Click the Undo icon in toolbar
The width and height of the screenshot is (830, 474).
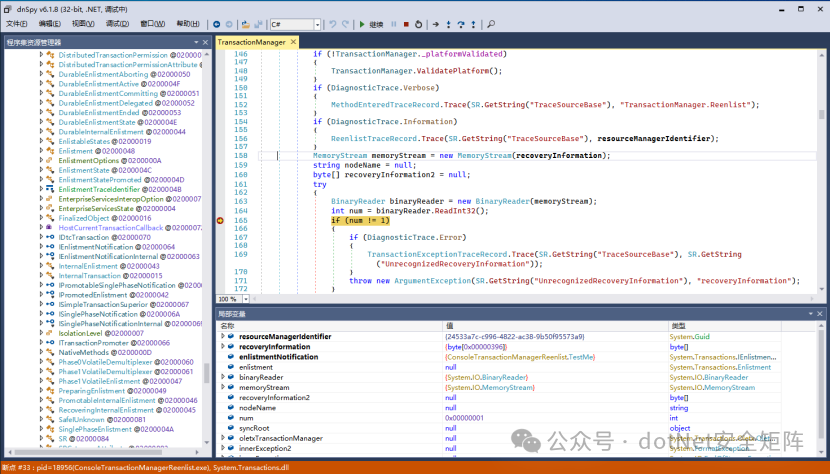[332, 23]
